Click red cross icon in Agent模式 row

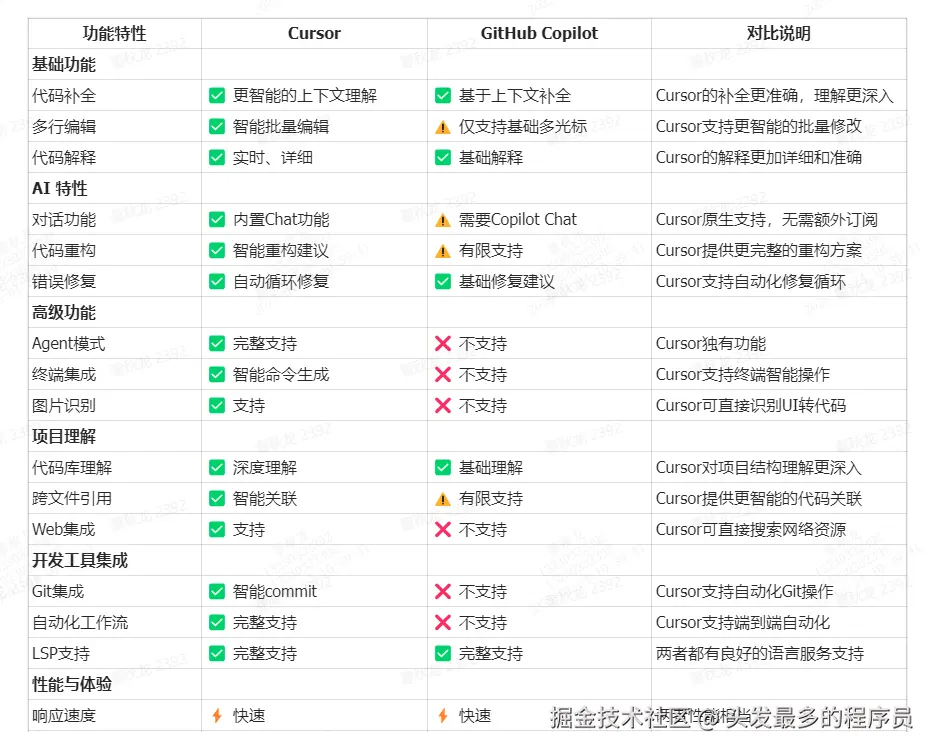(443, 343)
